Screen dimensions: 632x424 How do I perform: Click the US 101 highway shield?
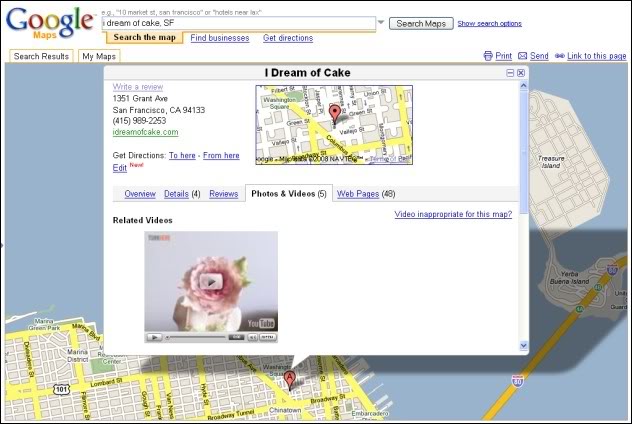(x=61, y=389)
